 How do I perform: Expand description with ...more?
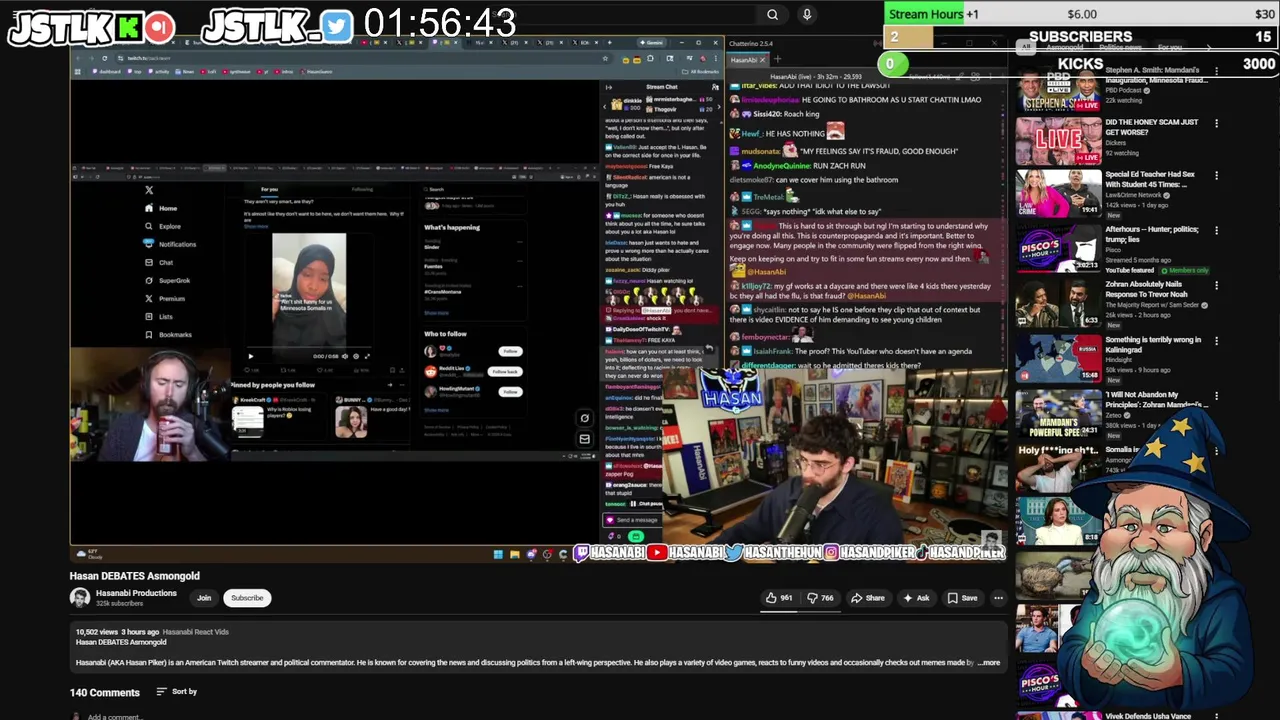point(988,662)
